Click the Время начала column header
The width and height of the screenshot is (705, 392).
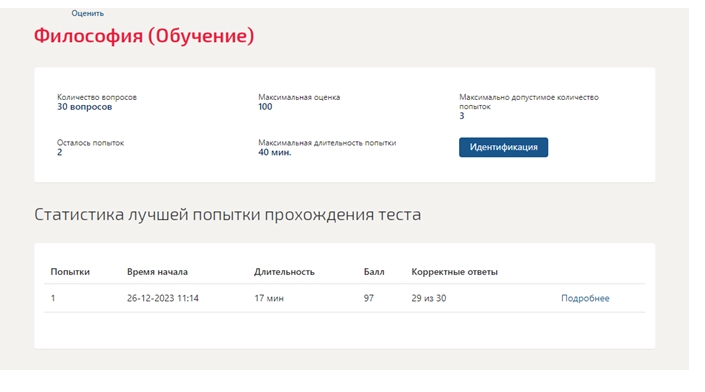157,272
